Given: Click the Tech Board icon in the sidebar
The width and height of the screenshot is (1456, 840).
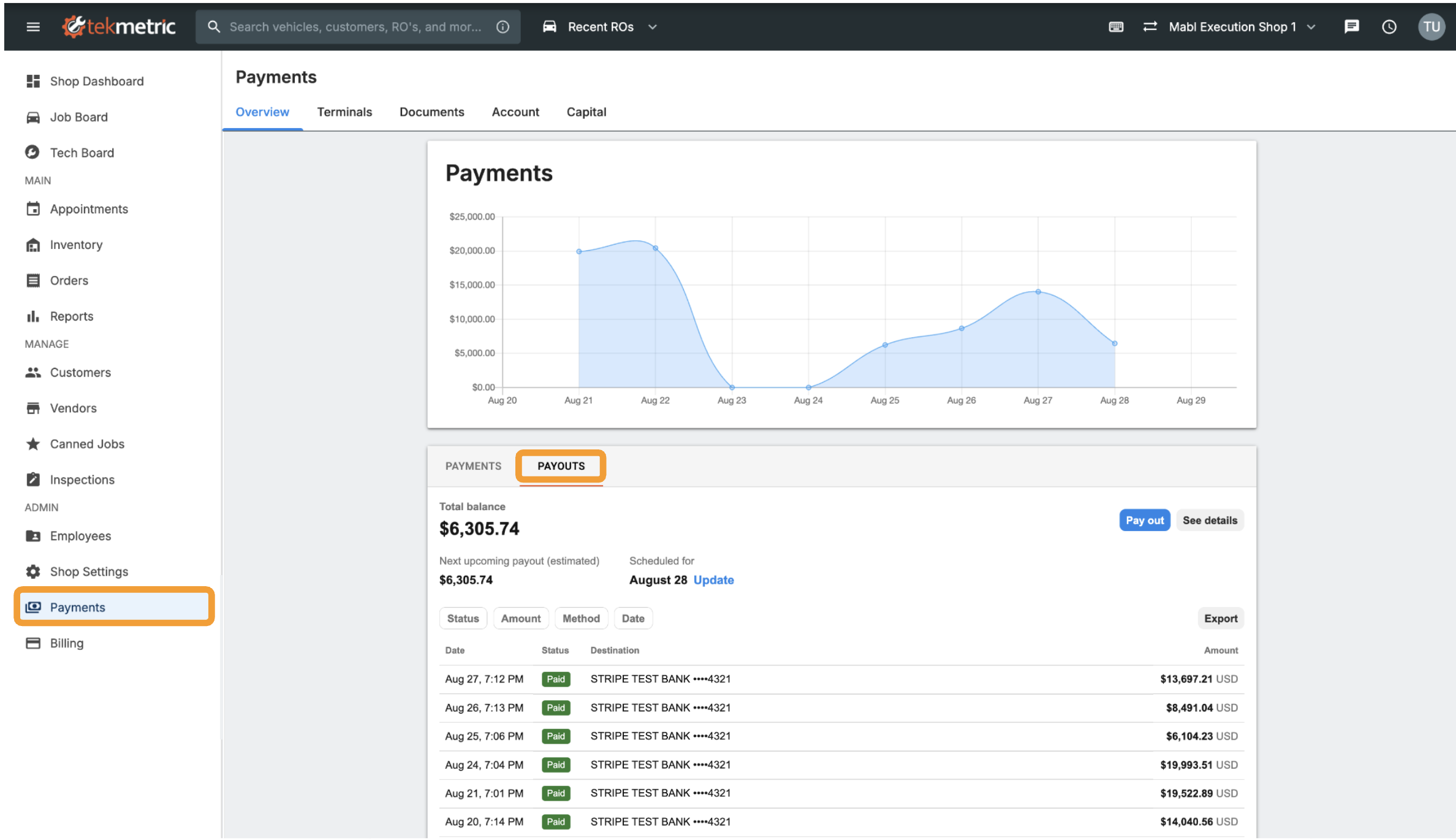Looking at the screenshot, I should tap(33, 152).
